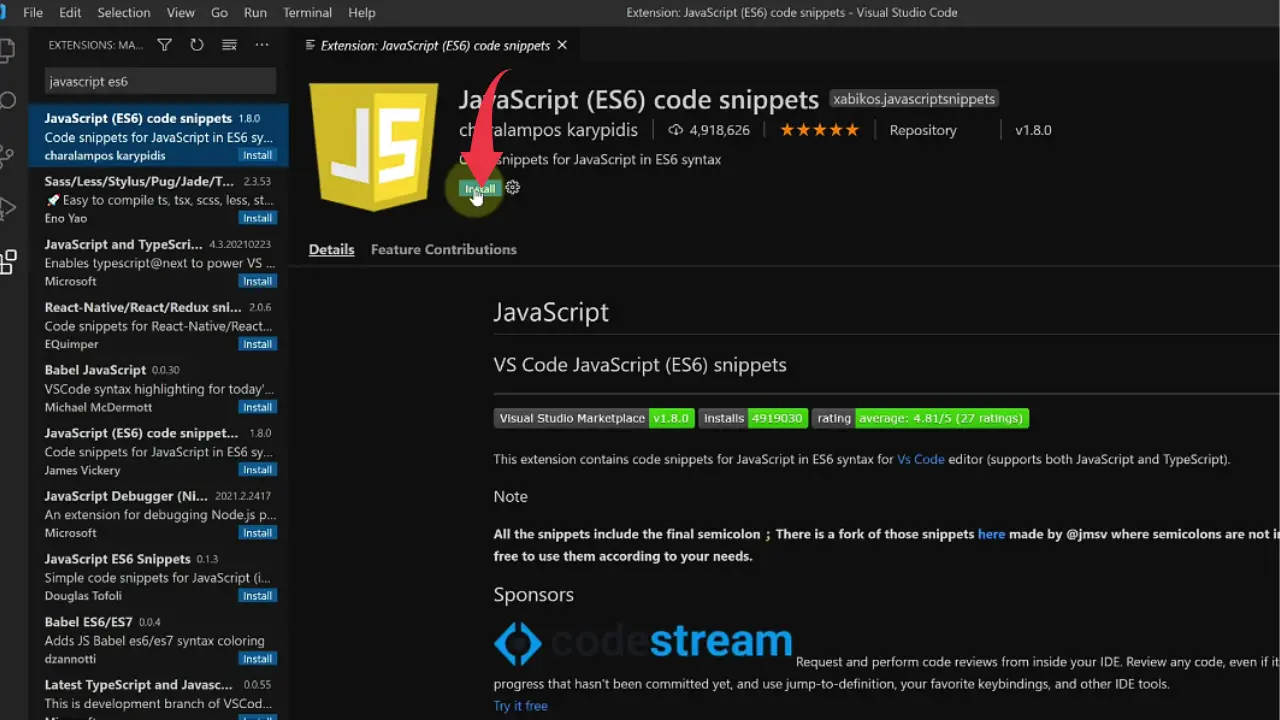Click the filter extensions funnel icon
Screen dimensions: 1280x720
(x=165, y=45)
